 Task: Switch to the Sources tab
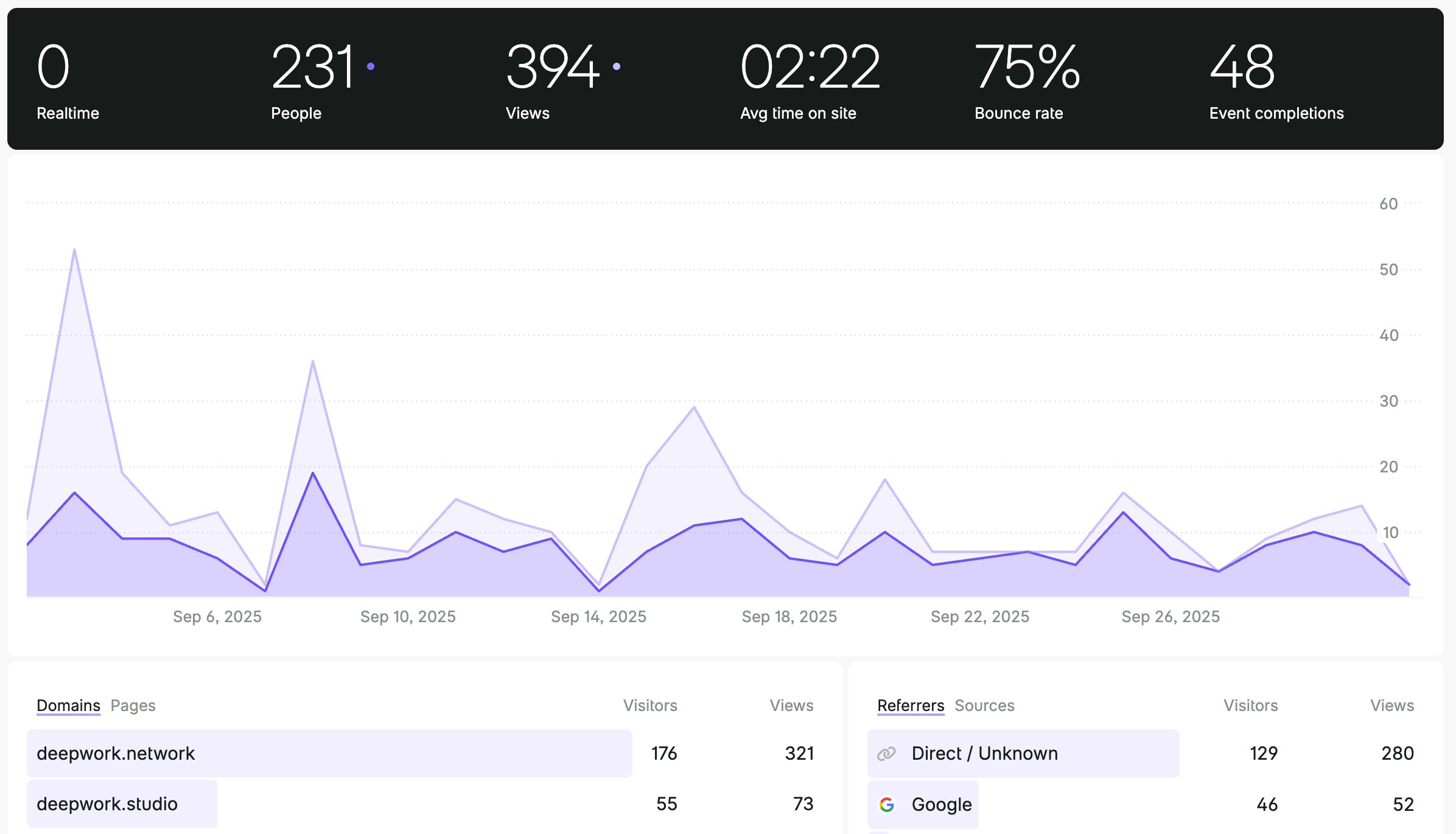984,706
